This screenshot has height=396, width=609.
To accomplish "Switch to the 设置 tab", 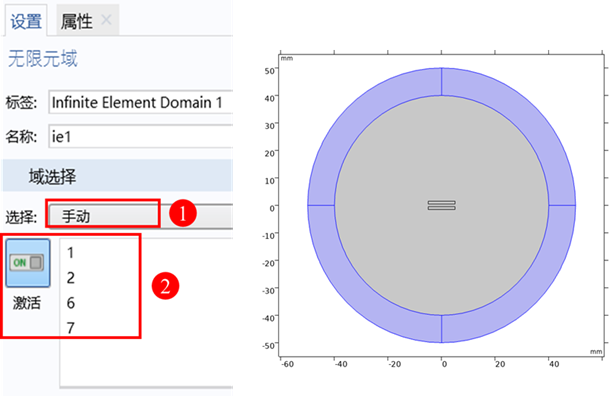I will pos(26,21).
